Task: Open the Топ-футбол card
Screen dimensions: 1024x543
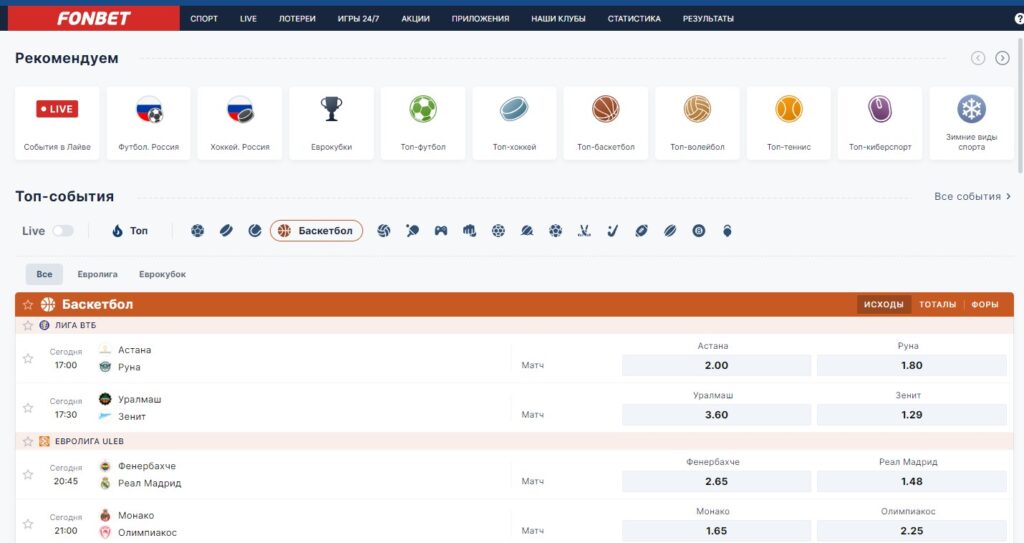Action: click(423, 123)
